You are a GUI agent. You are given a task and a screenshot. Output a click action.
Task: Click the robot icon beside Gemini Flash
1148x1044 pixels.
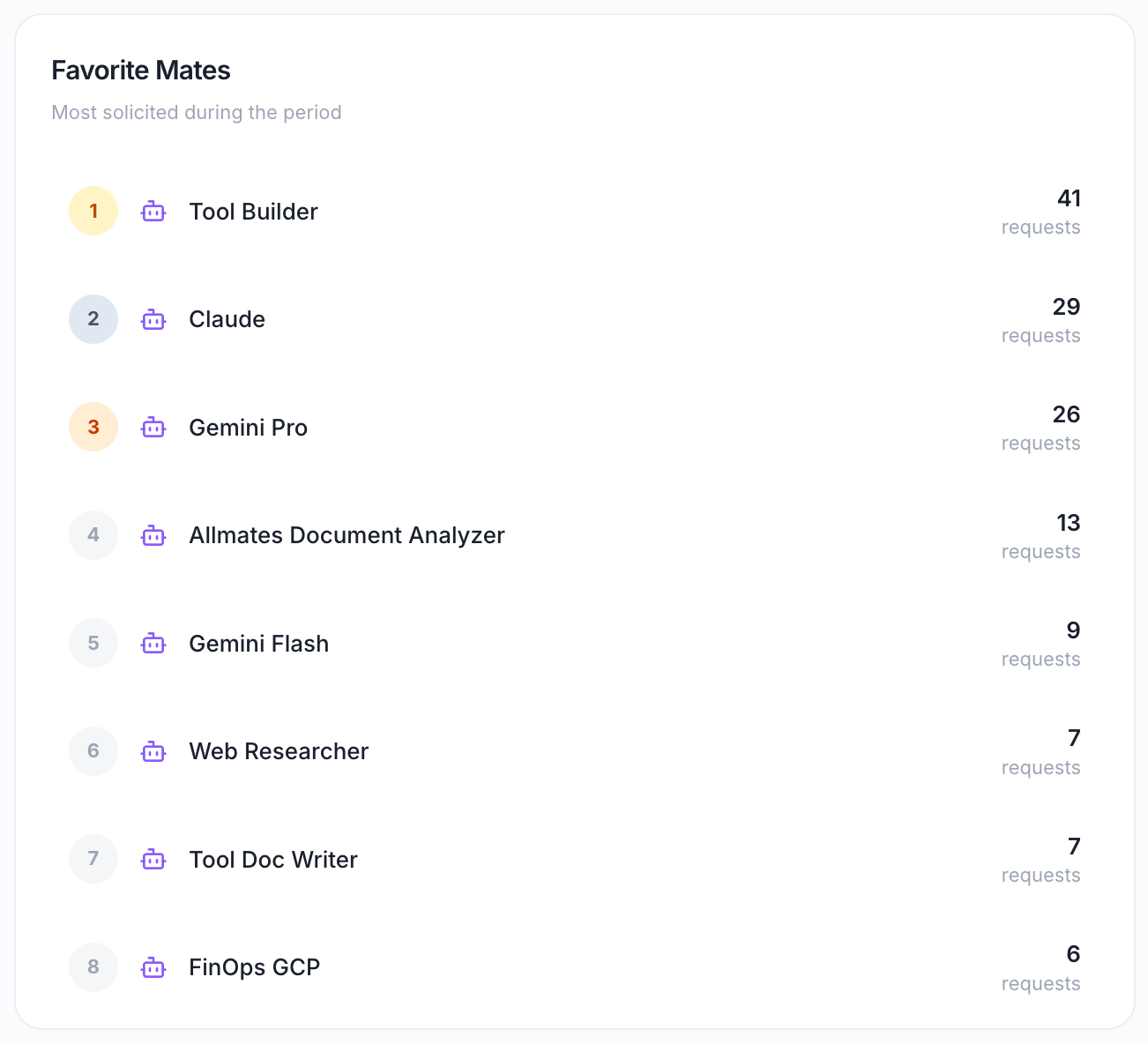[153, 644]
